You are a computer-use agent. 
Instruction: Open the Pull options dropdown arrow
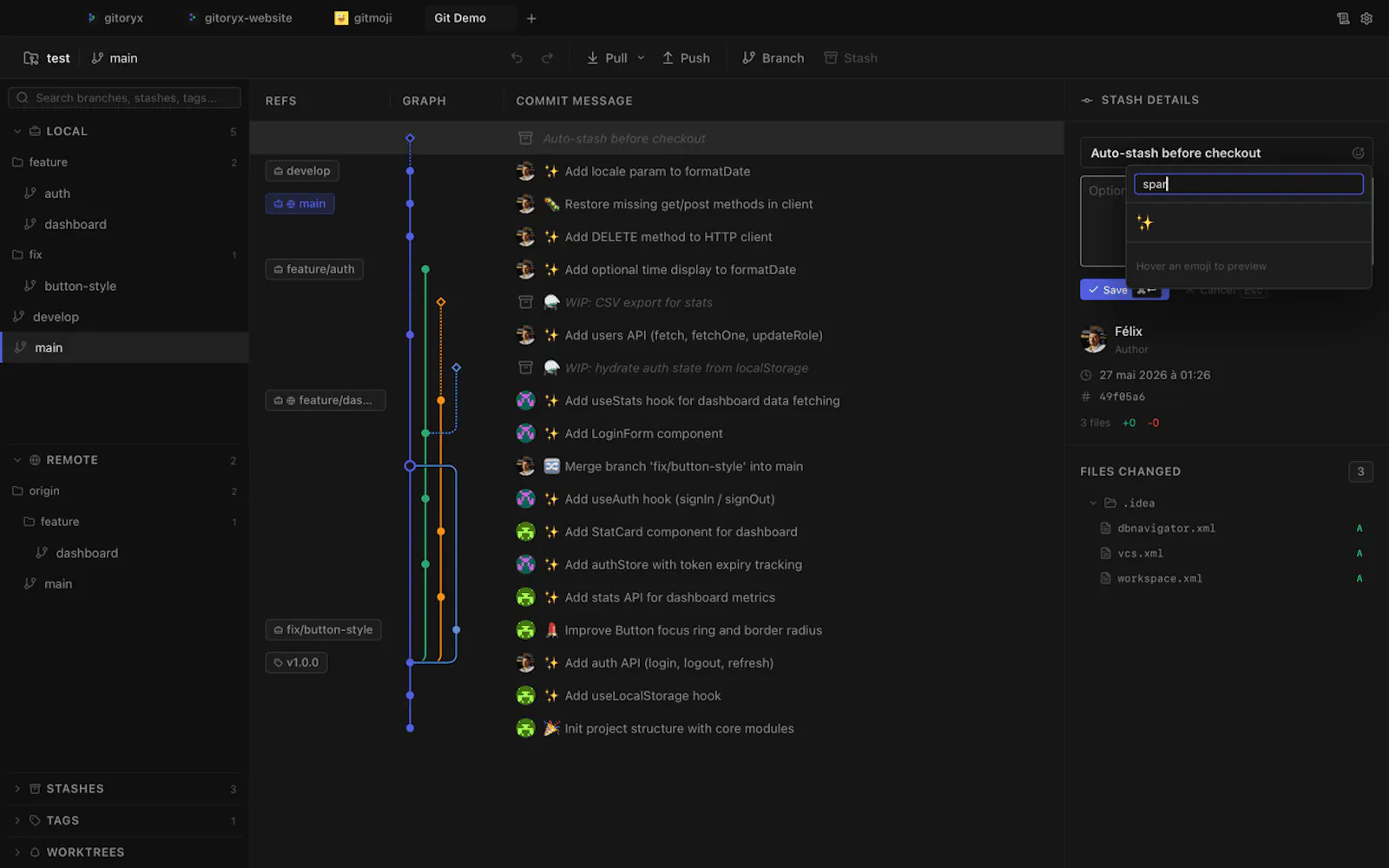(x=641, y=58)
